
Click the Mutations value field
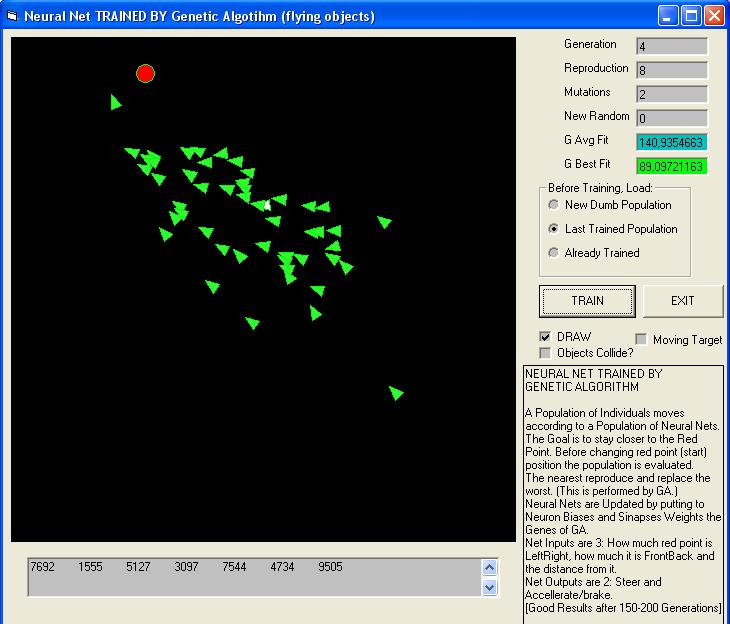point(671,94)
